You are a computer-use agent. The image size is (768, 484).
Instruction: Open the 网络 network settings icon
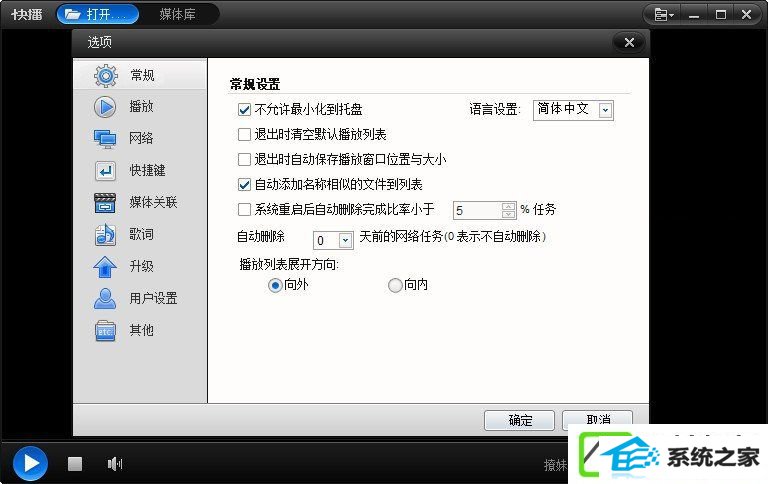(x=105, y=139)
